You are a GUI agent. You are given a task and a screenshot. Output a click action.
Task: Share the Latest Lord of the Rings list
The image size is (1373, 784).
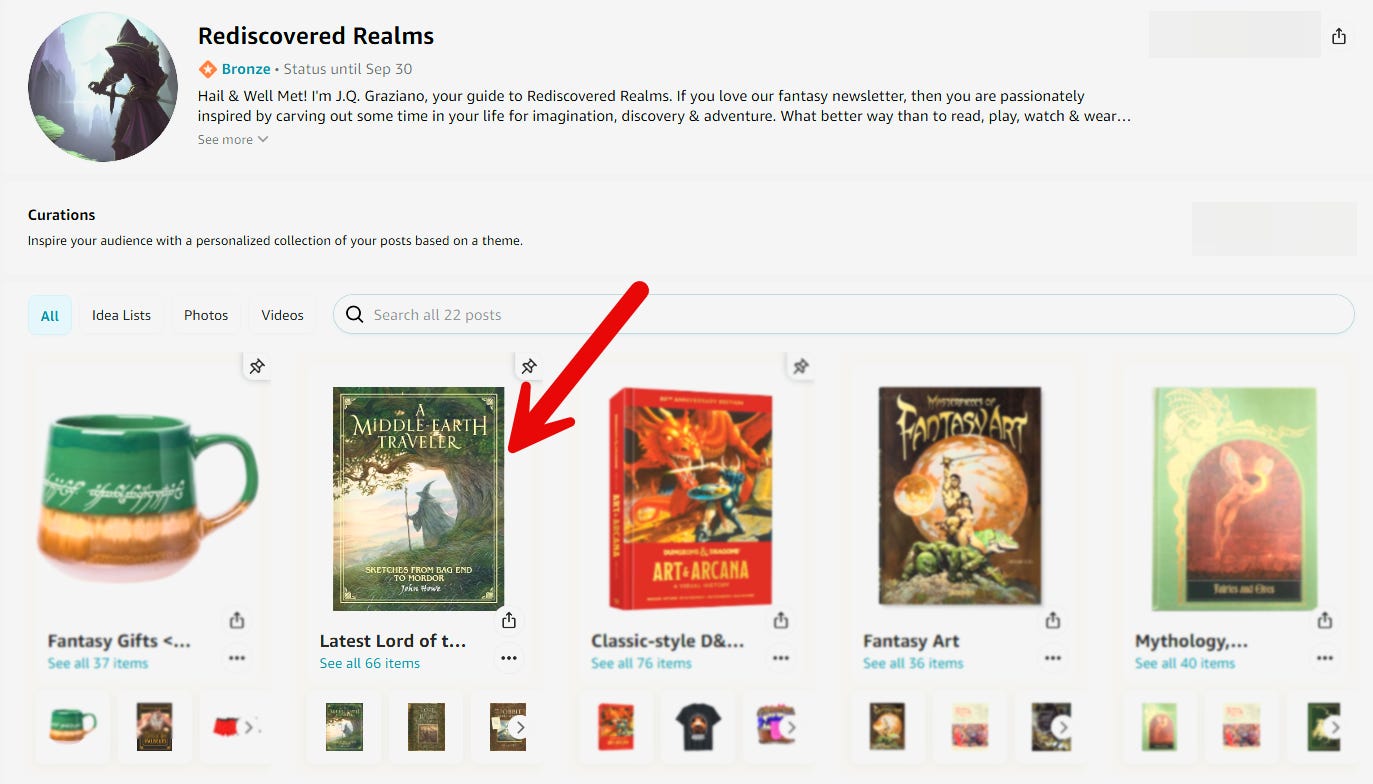509,620
